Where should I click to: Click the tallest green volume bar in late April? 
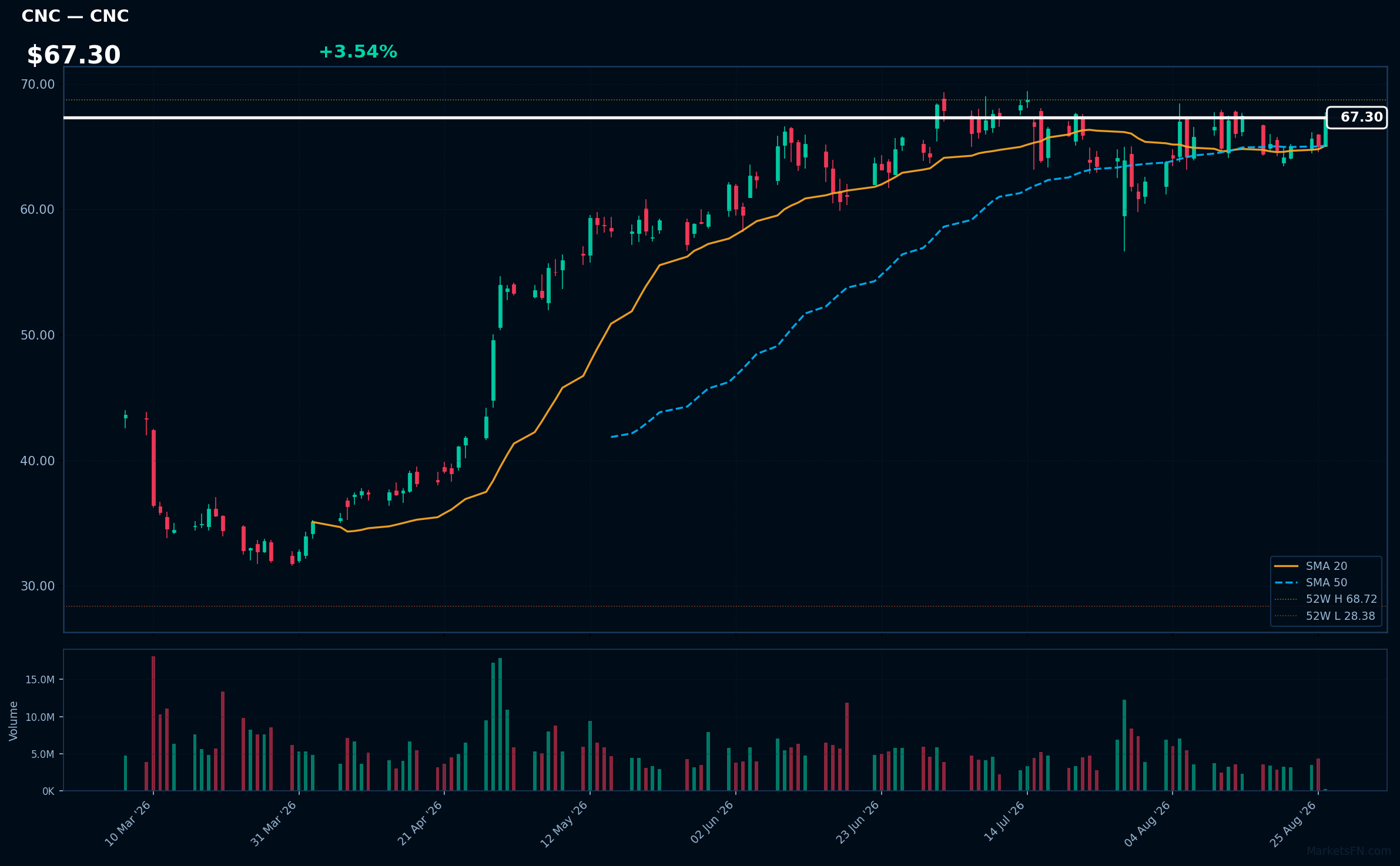coord(500,724)
